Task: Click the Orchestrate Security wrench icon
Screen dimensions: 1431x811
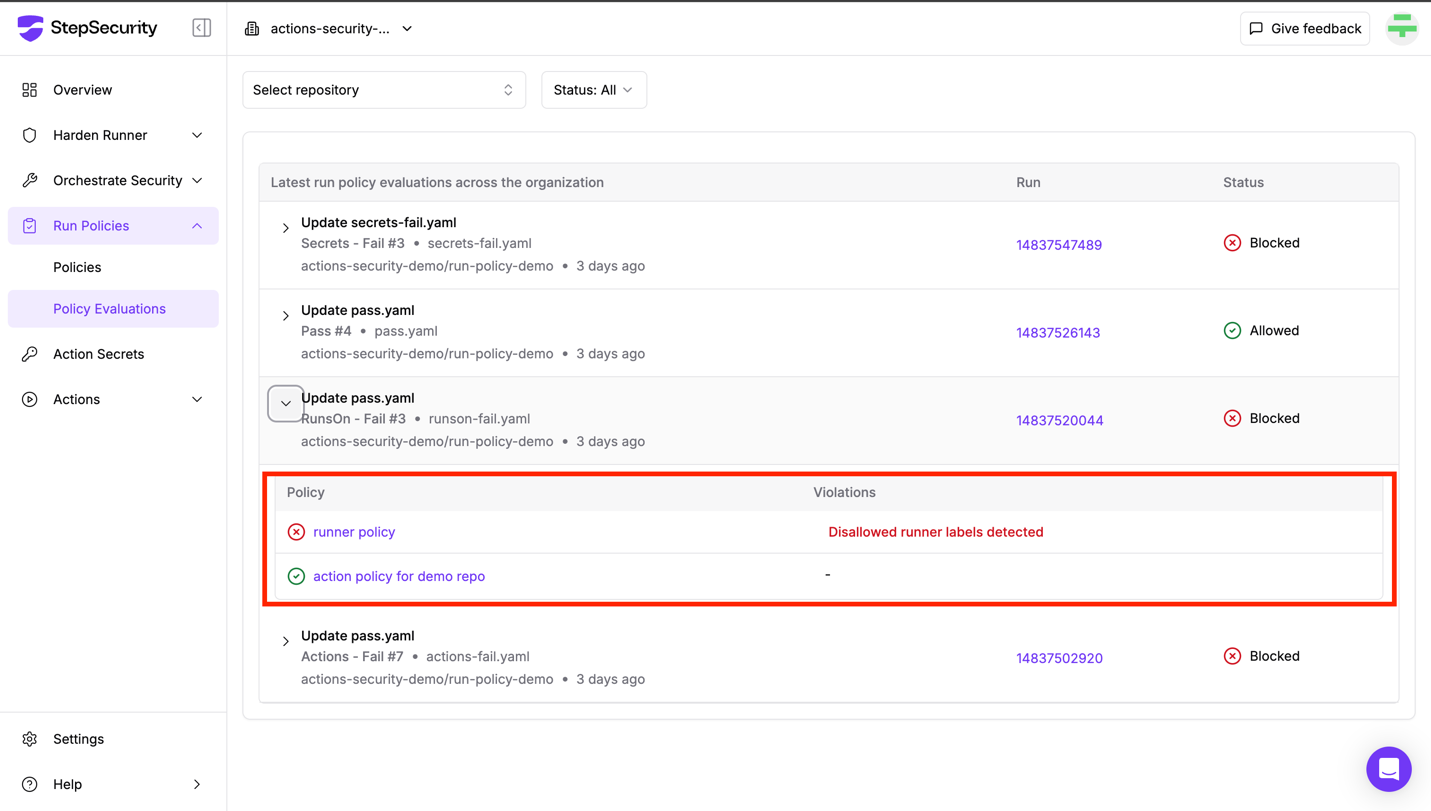Action: 30,180
